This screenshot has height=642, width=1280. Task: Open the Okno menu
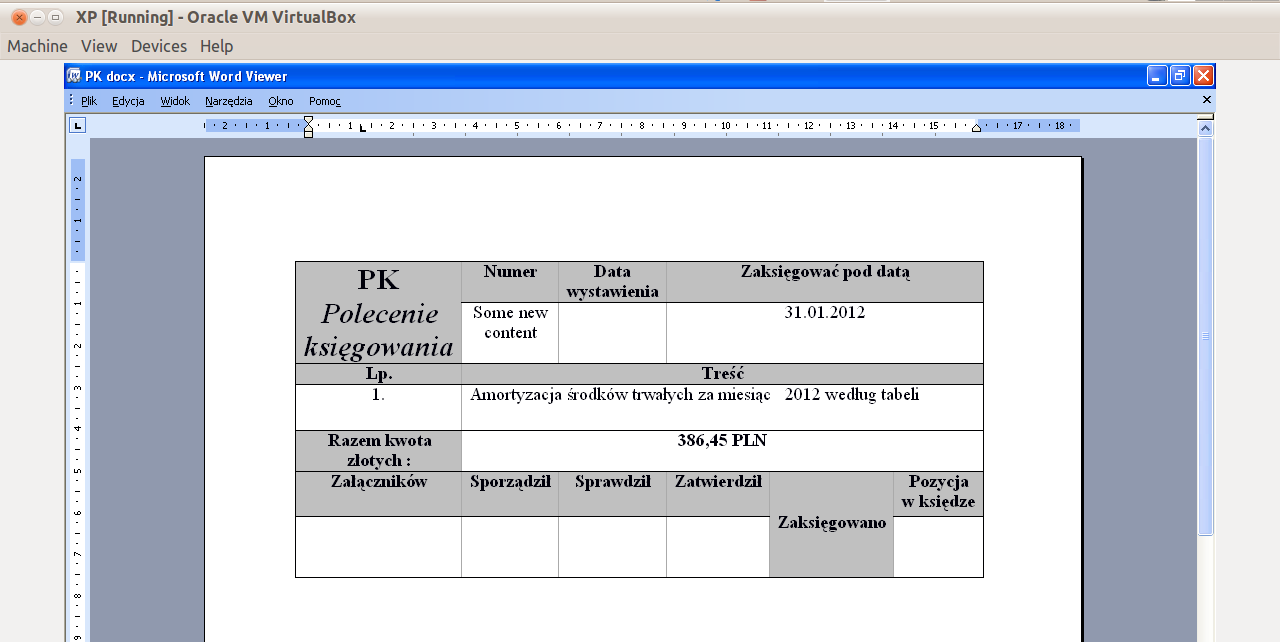coord(281,101)
